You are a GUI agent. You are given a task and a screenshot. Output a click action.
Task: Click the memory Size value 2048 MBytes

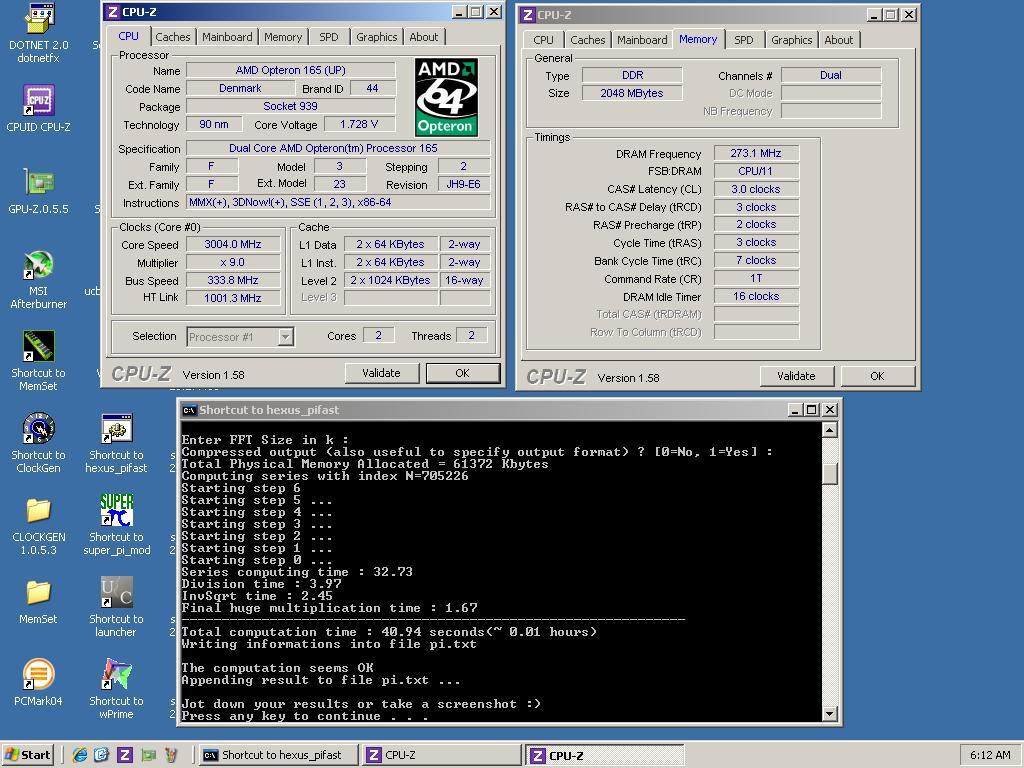[x=632, y=93]
